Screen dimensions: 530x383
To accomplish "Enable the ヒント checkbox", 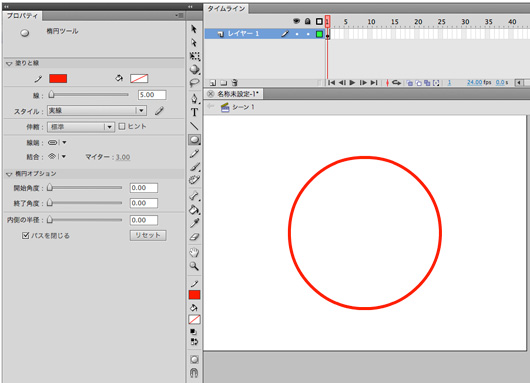I will (122, 126).
